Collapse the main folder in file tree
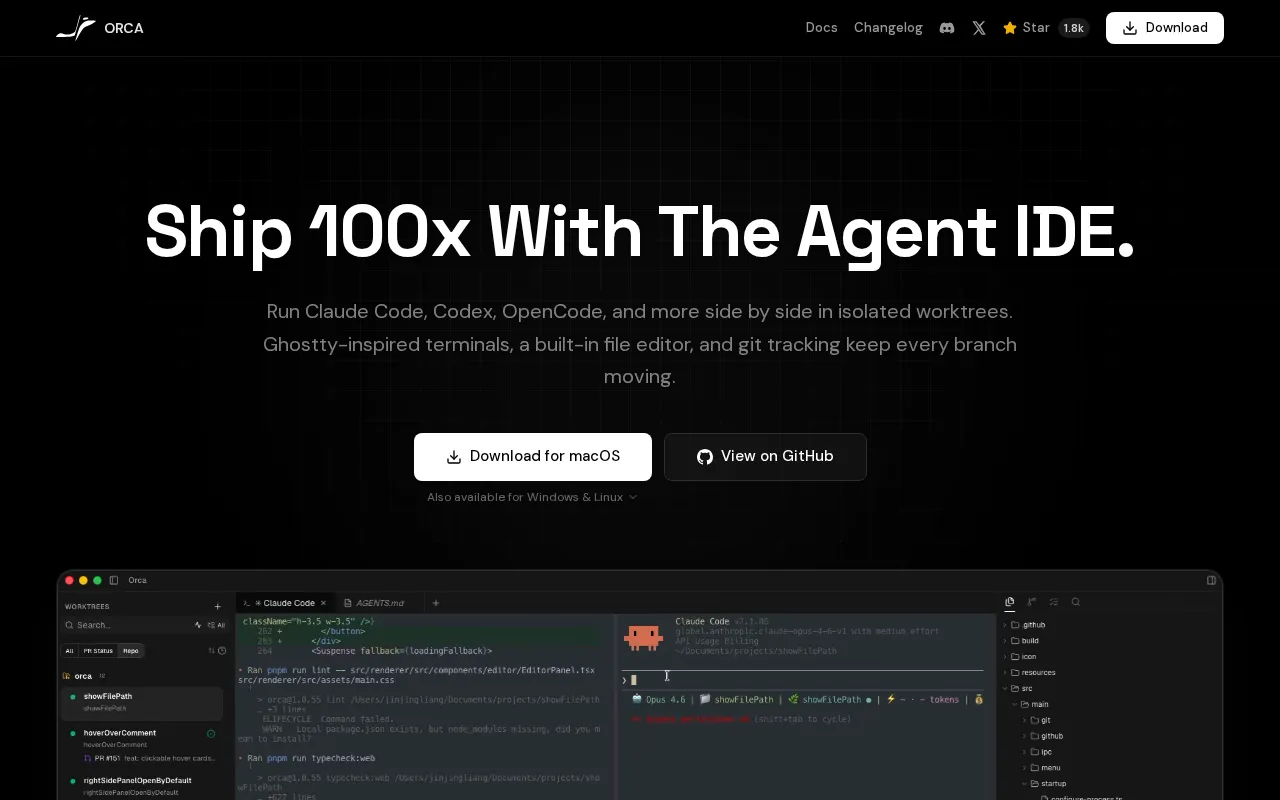1280x800 pixels. coord(1032,705)
